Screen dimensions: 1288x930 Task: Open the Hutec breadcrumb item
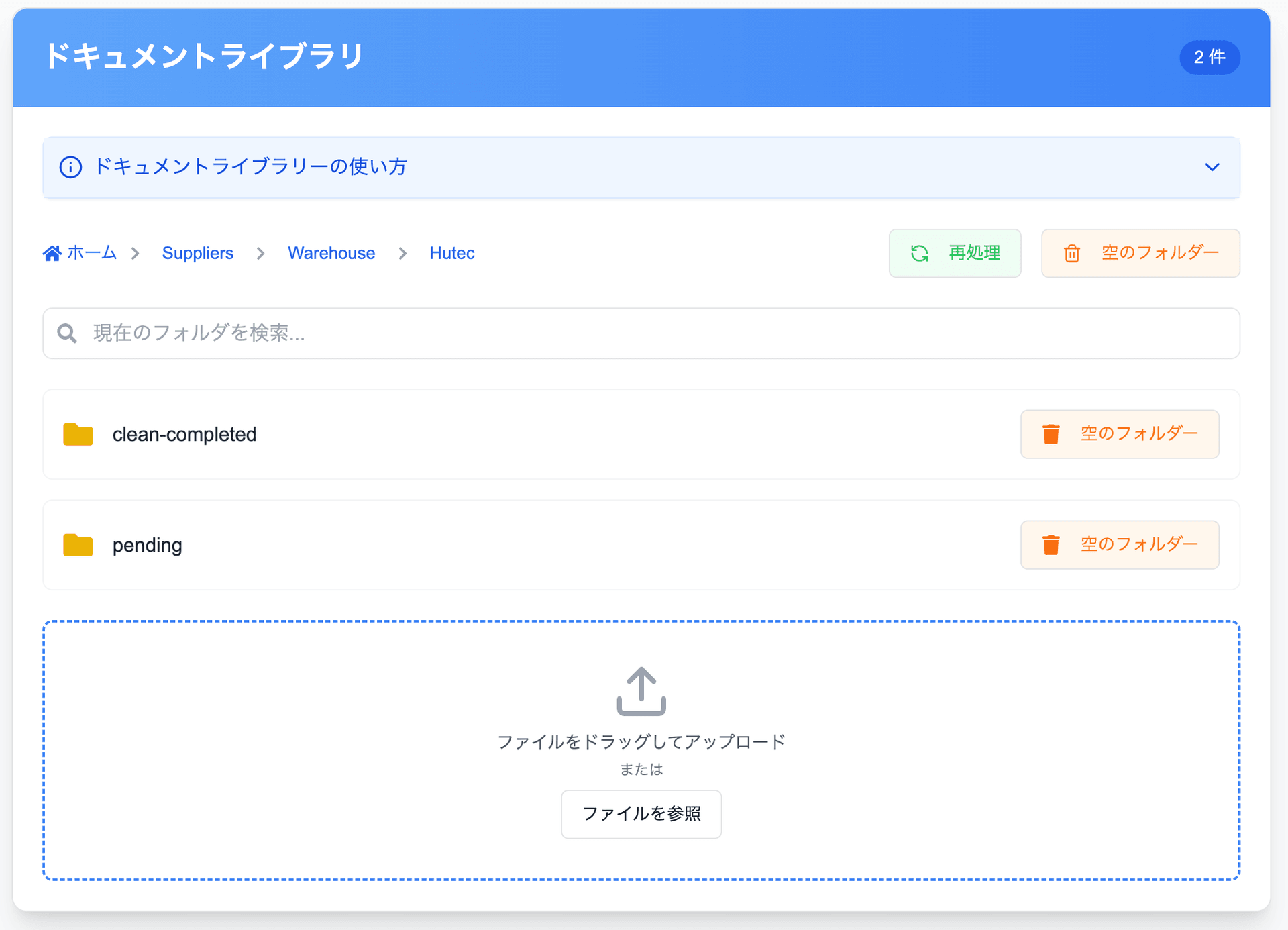[x=451, y=253]
